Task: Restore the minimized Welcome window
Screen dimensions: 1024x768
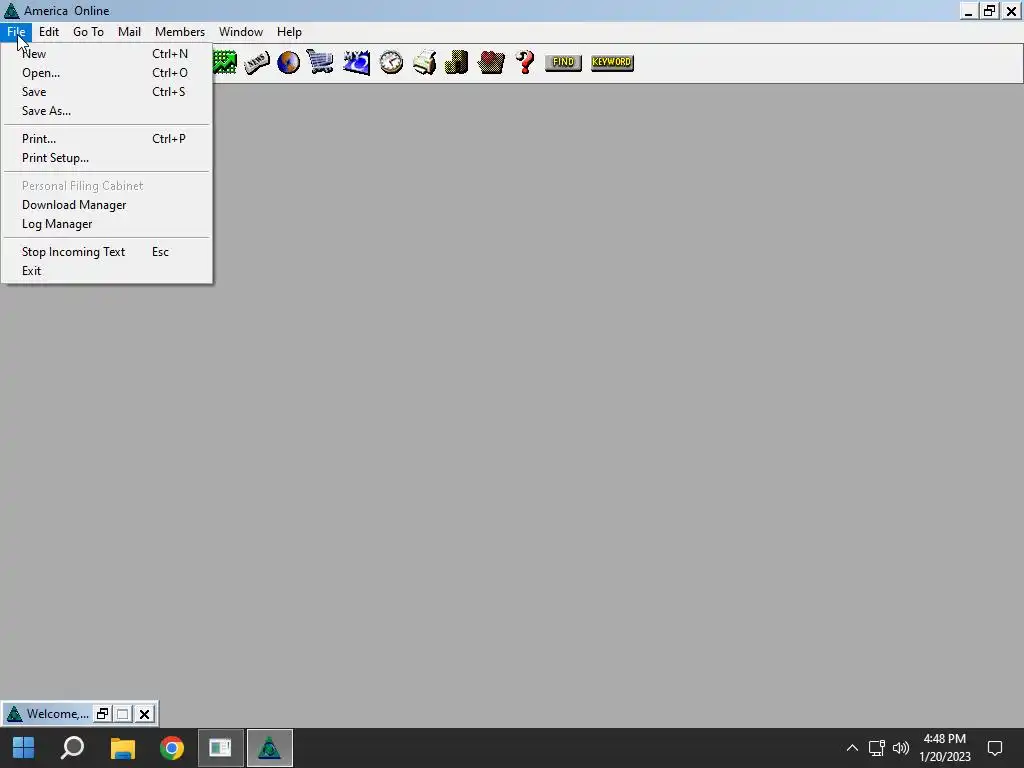Action: pyautogui.click(x=103, y=714)
